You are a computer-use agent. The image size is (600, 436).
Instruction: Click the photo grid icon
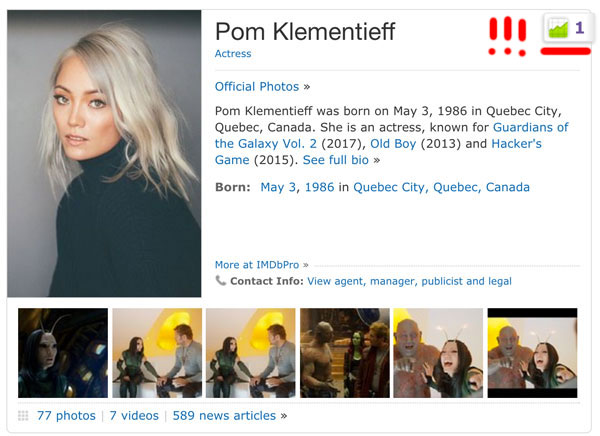point(23,415)
